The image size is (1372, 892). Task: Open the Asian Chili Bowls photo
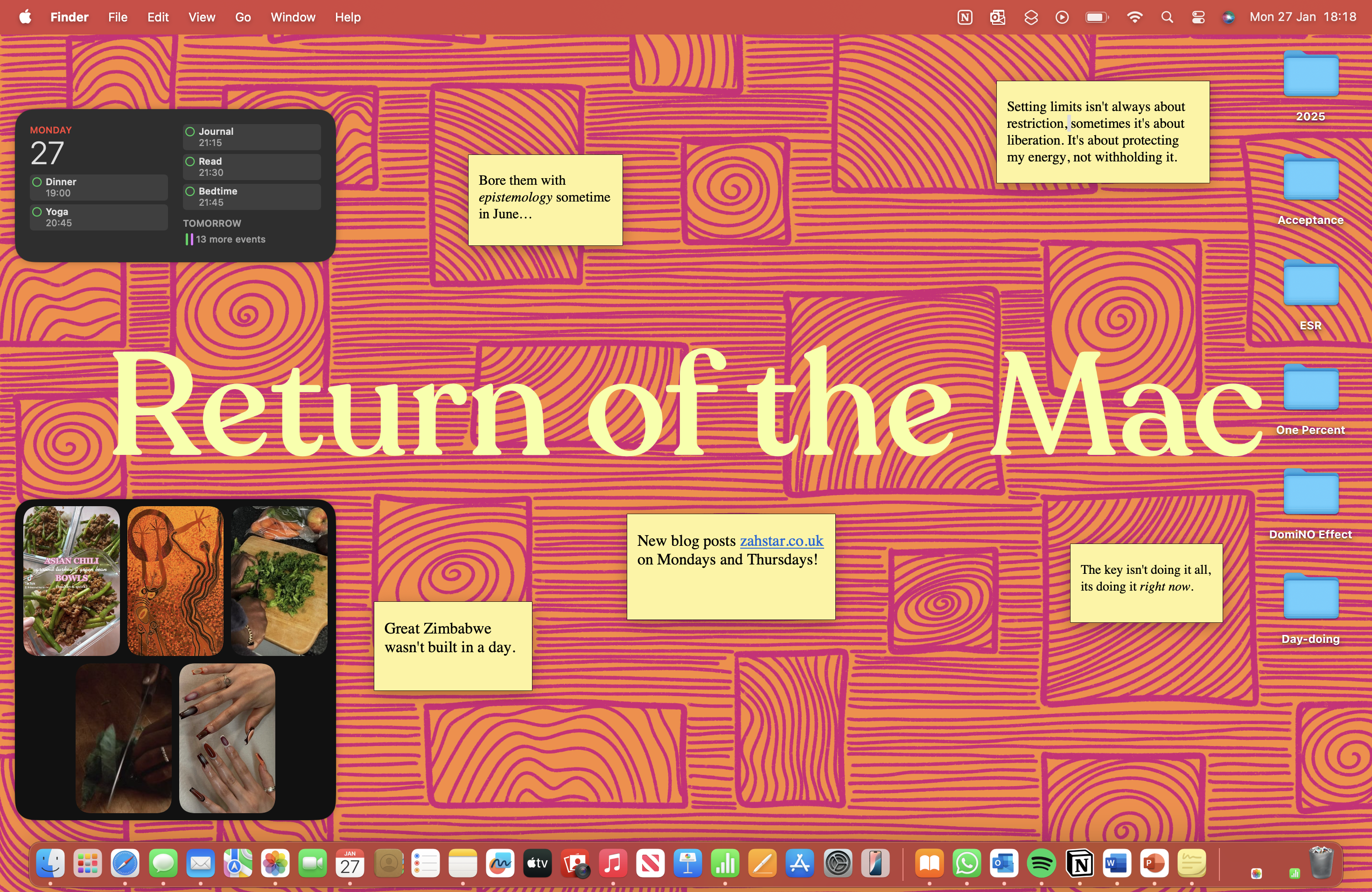tap(71, 580)
